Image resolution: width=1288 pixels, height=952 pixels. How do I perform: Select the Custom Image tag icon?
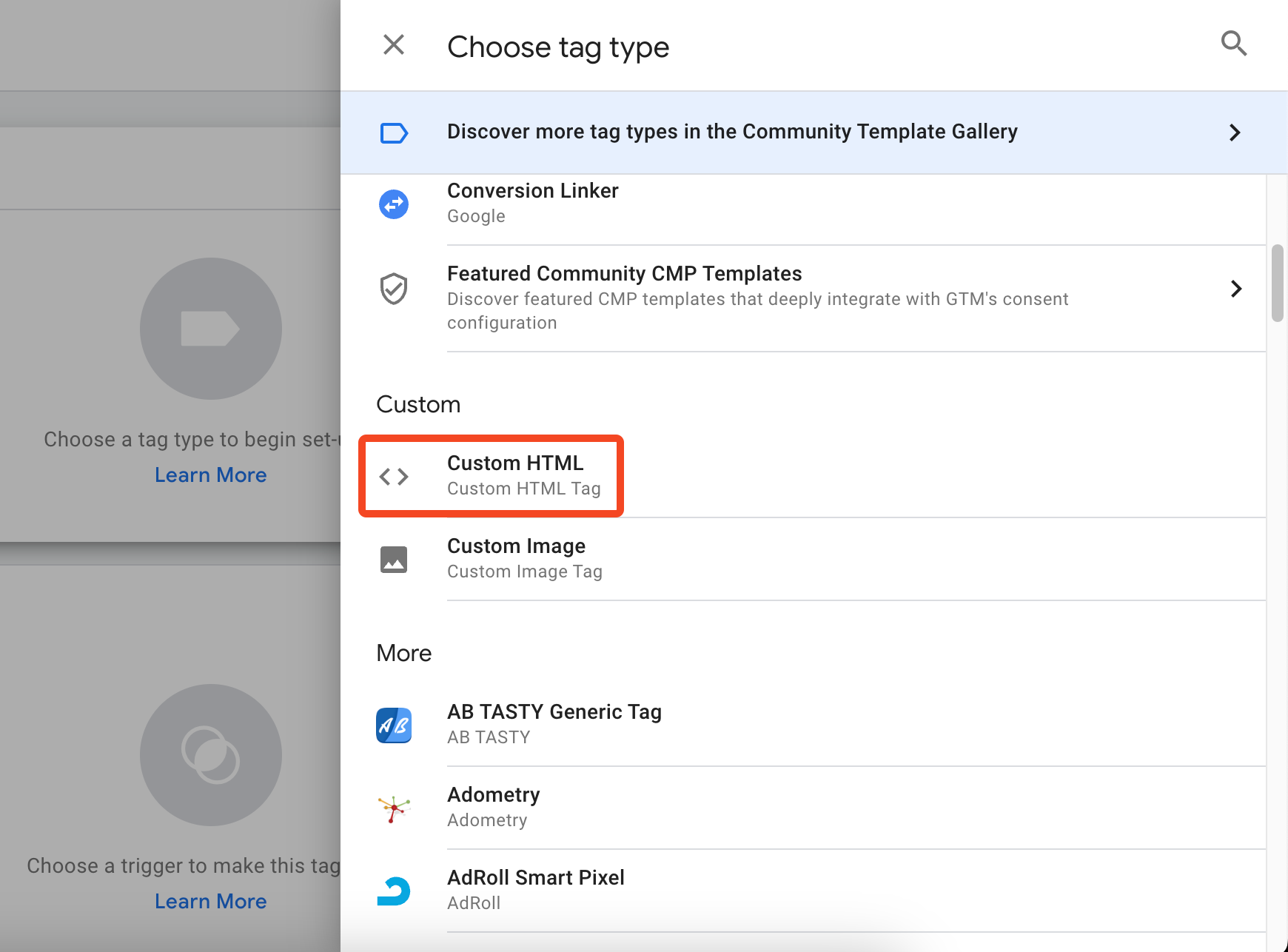pyautogui.click(x=394, y=560)
